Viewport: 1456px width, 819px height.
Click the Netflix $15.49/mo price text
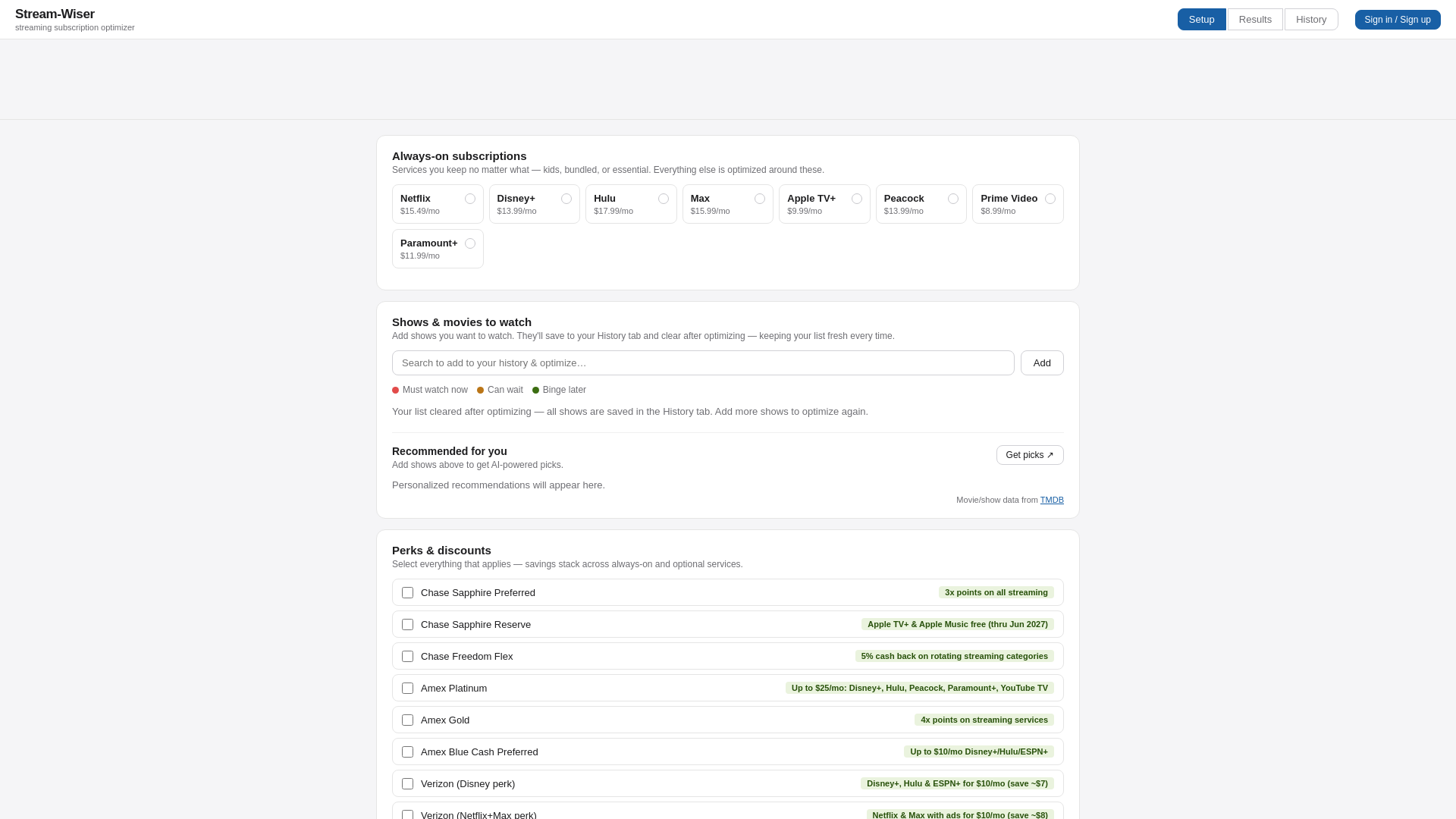pyautogui.click(x=420, y=212)
